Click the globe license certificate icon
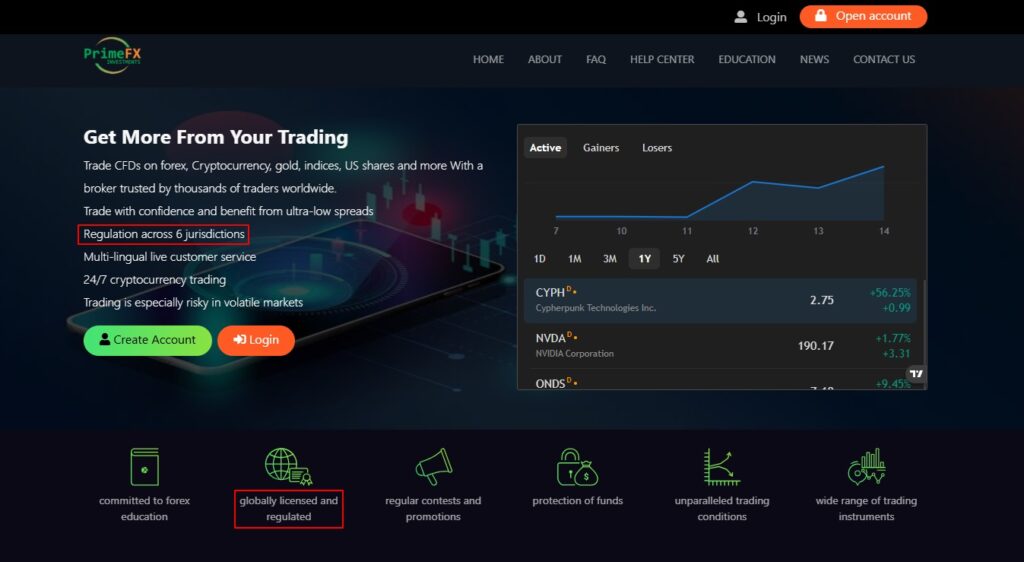Screen dimensions: 1024x562 click(x=288, y=466)
